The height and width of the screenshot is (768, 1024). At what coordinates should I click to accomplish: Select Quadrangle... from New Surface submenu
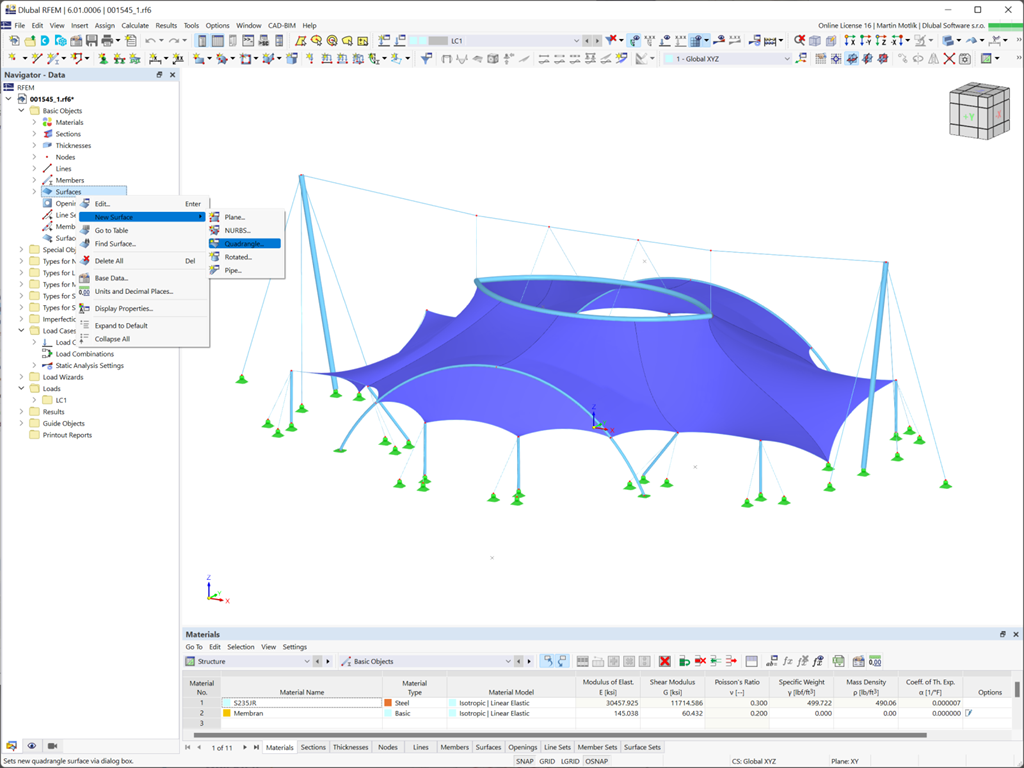(245, 244)
